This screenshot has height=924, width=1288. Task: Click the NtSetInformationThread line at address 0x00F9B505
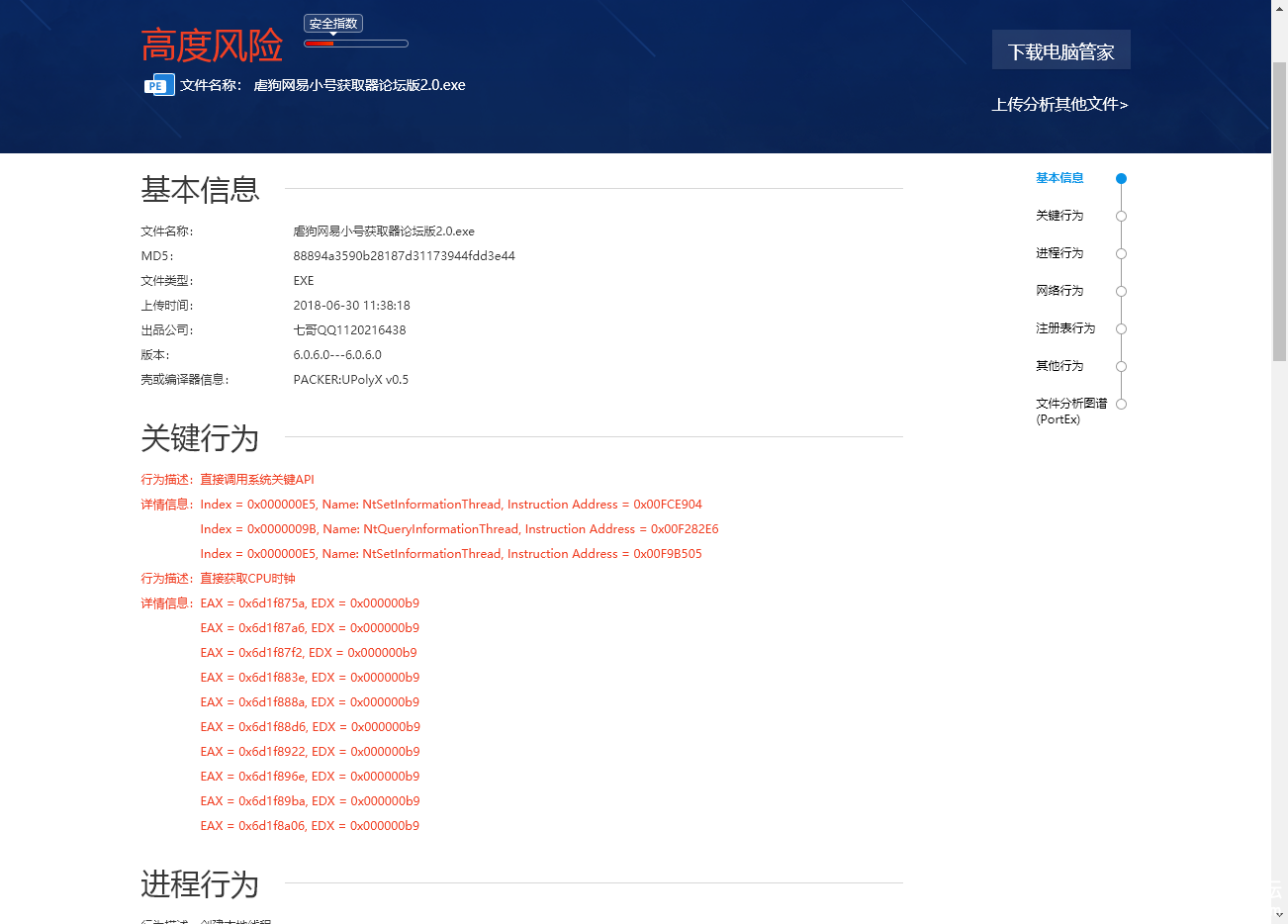pyautogui.click(x=451, y=554)
